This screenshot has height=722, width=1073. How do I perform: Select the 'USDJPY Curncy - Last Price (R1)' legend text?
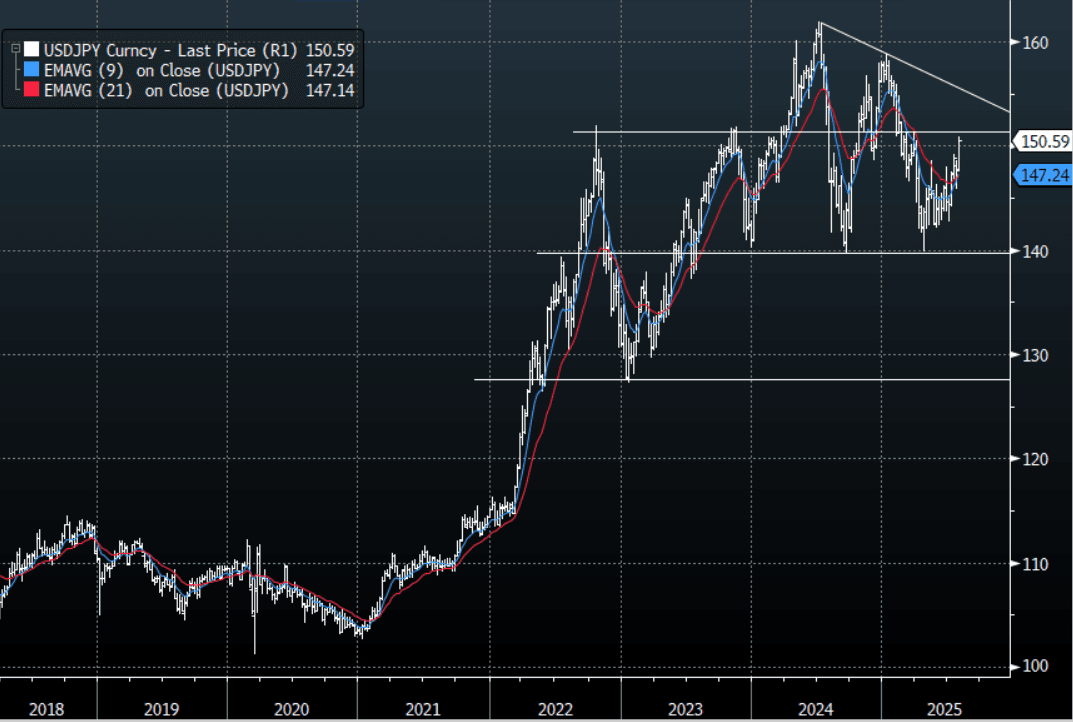pyautogui.click(x=171, y=50)
